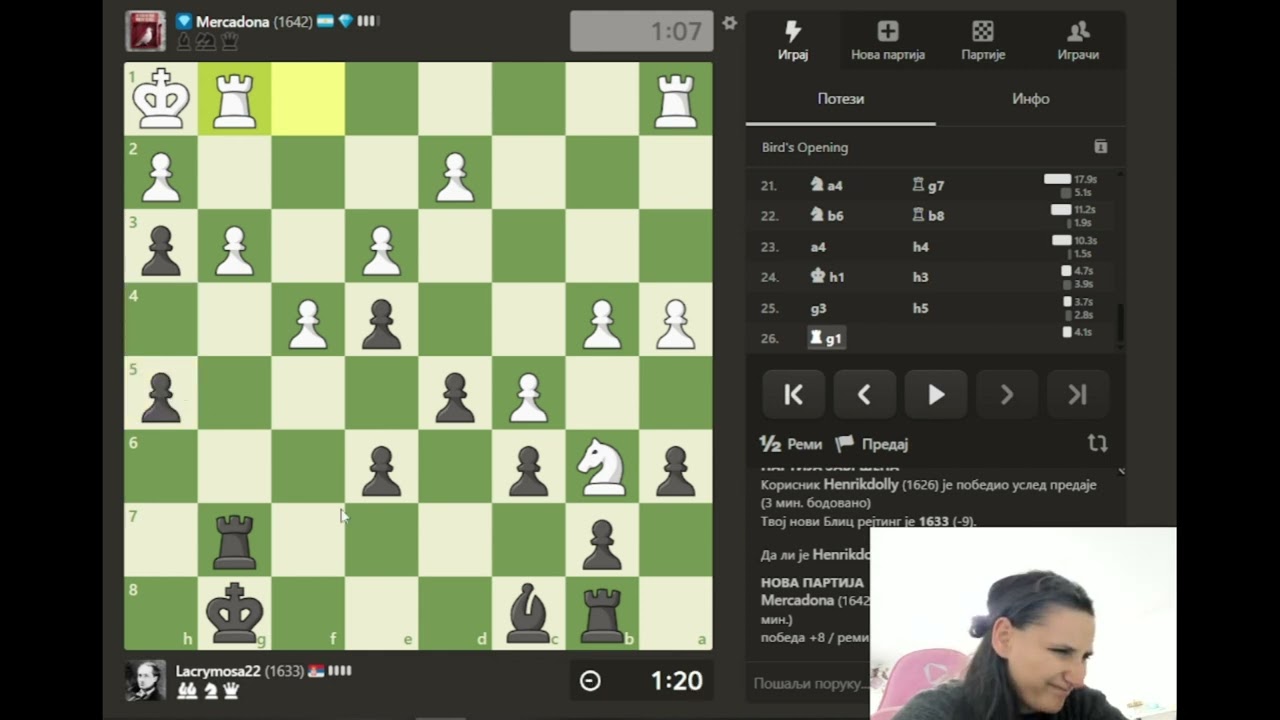Viewport: 1280px width, 720px height.
Task: Select the white pawn on b4
Action: coord(602,321)
